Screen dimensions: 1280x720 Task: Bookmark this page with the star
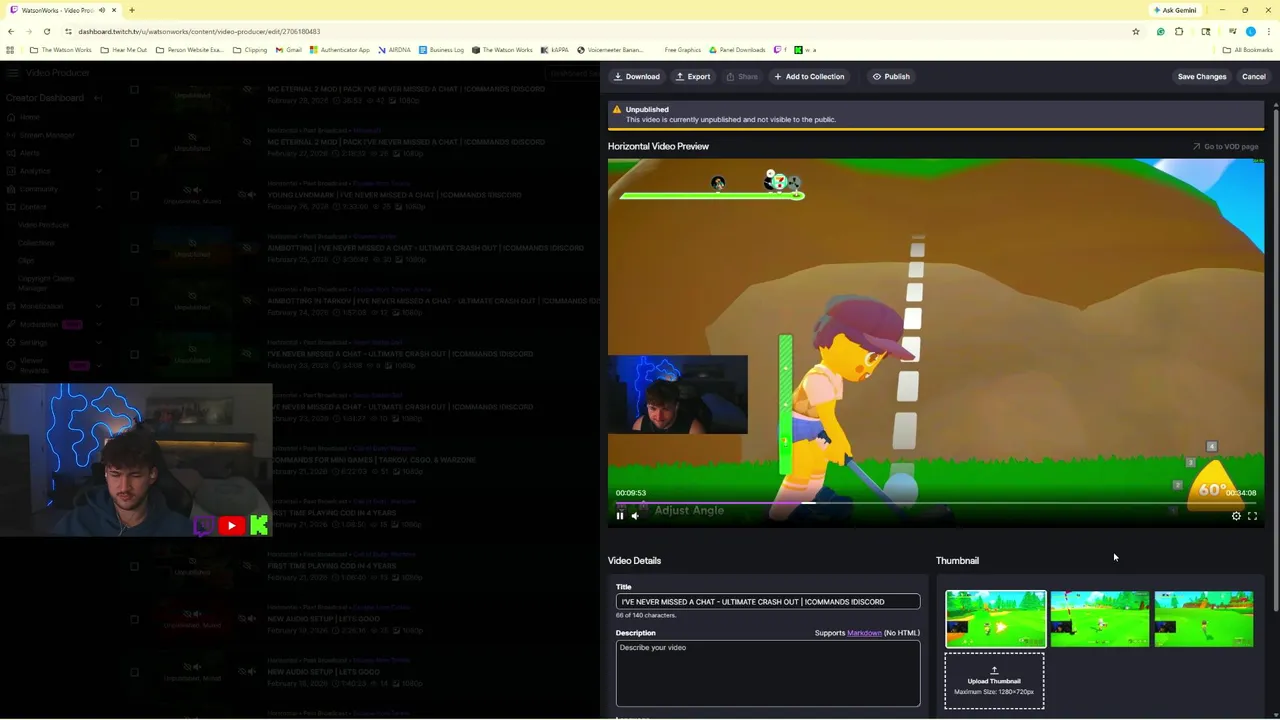[1135, 31]
